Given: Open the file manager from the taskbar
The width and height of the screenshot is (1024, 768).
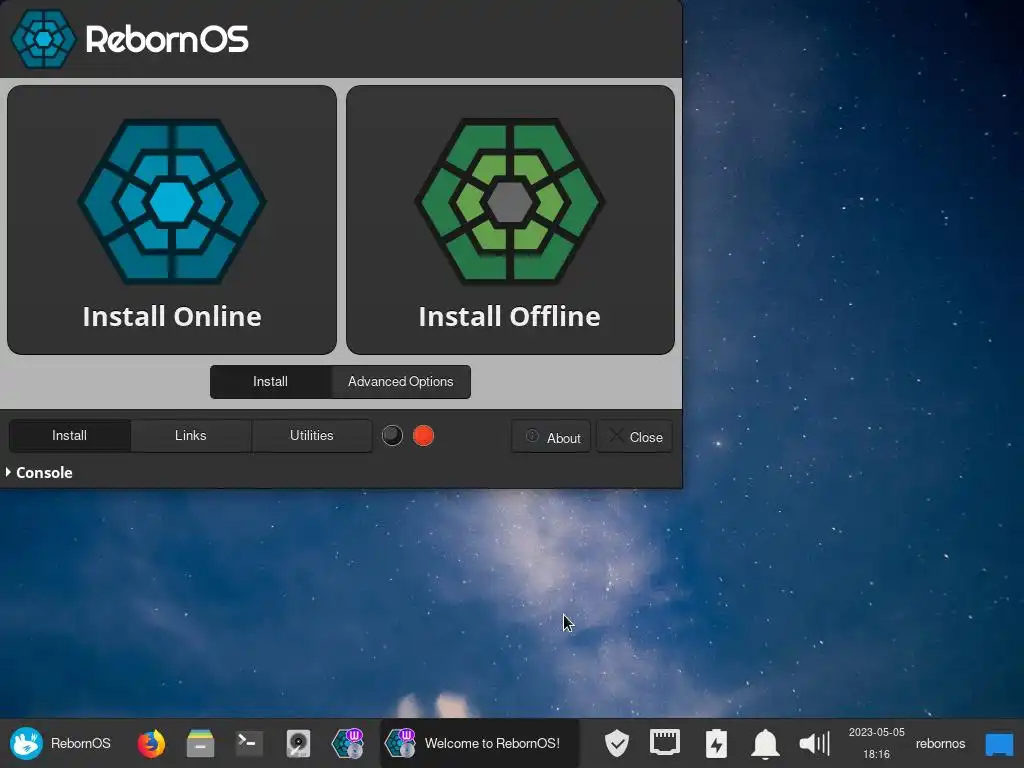Looking at the screenshot, I should (x=200, y=743).
